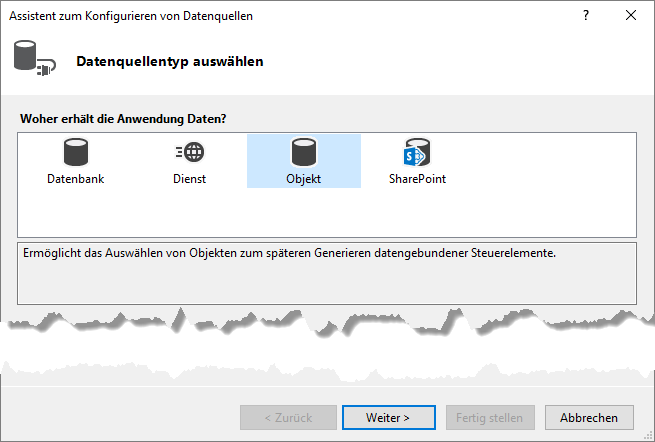Image resolution: width=655 pixels, height=442 pixels.
Task: Click the SharePoint label
Action: (x=417, y=179)
